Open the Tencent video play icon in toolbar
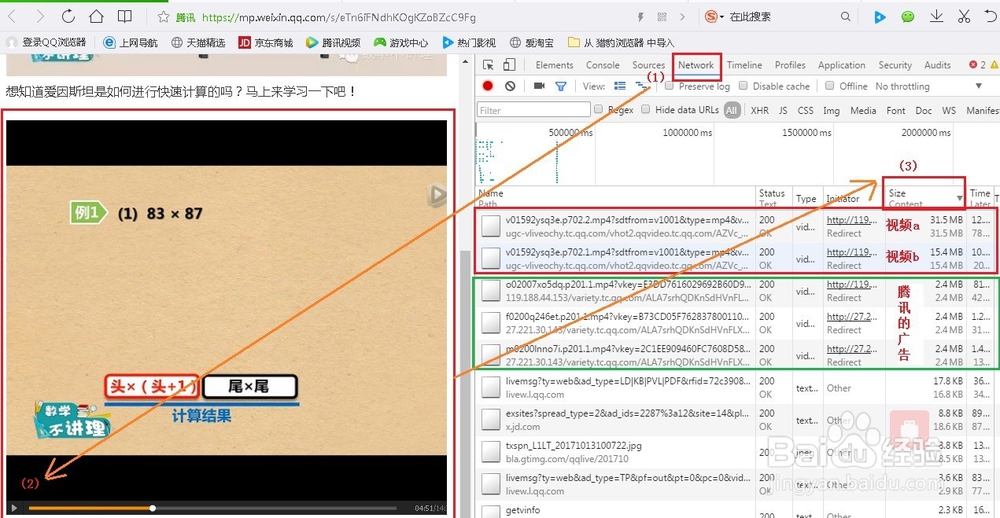 (x=879, y=17)
